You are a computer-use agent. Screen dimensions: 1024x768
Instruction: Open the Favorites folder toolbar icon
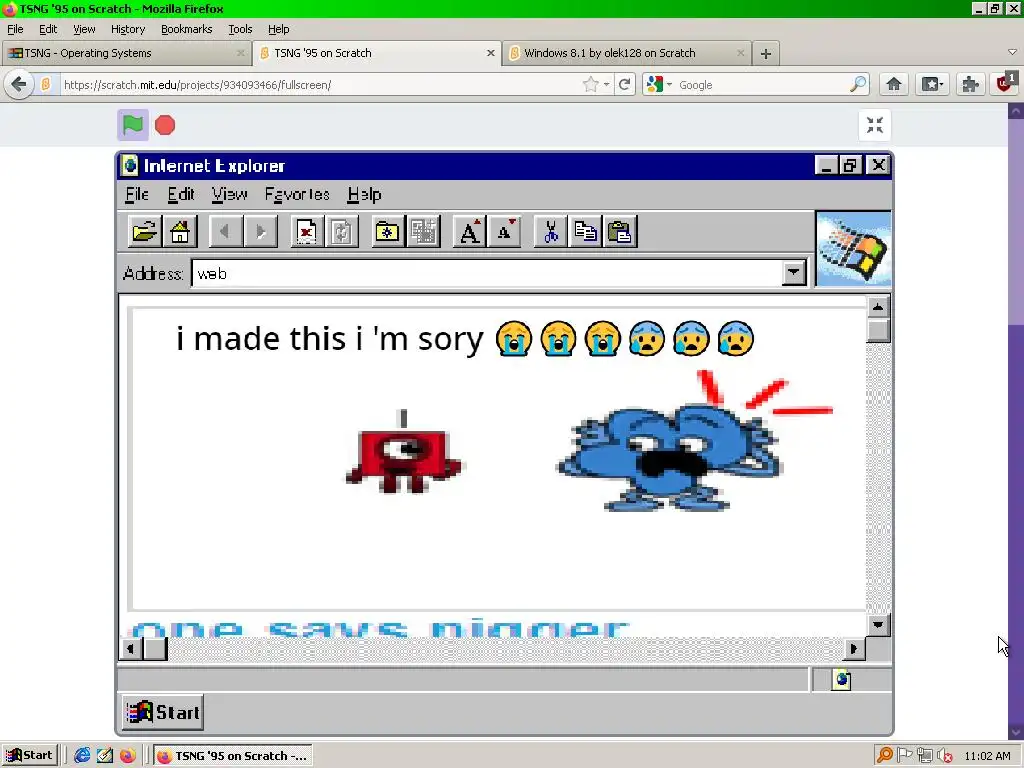tap(387, 231)
